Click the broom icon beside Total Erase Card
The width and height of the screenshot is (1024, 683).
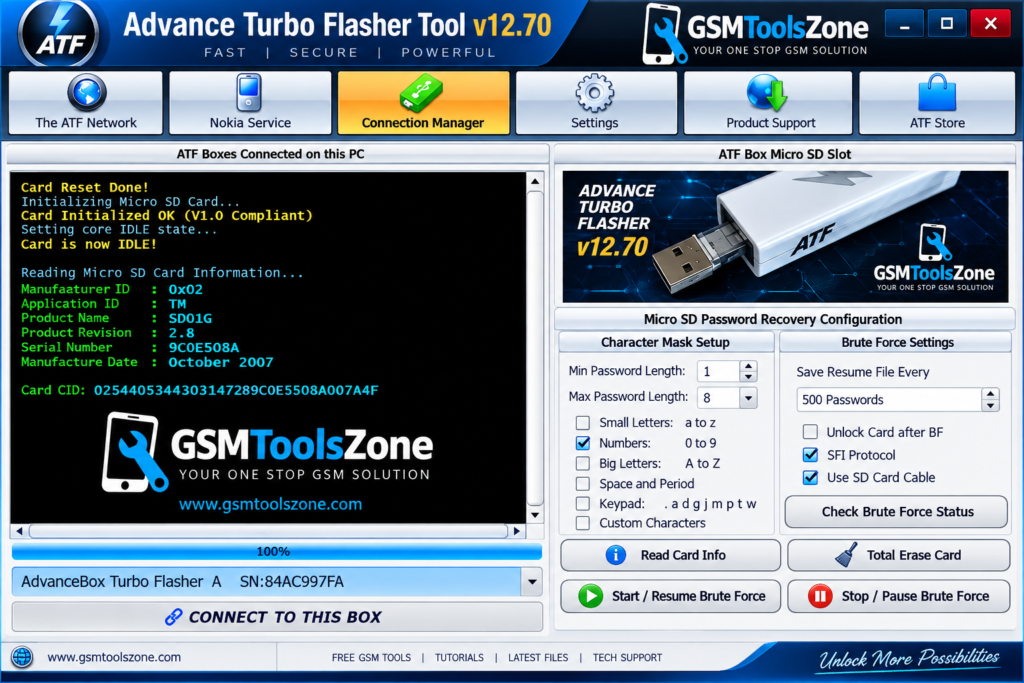(x=846, y=555)
